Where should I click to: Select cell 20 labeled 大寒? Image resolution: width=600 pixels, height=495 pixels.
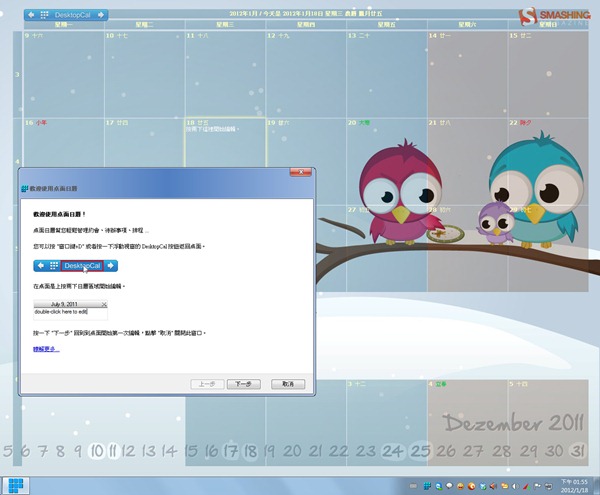pos(387,162)
